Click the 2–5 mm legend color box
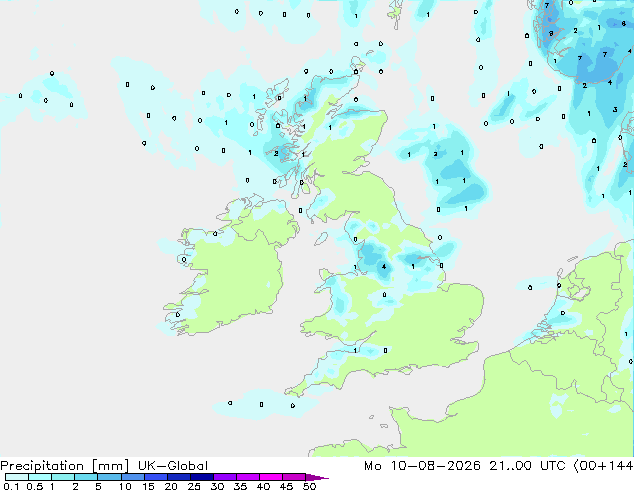This screenshot has height=490, width=634. pos(86,477)
